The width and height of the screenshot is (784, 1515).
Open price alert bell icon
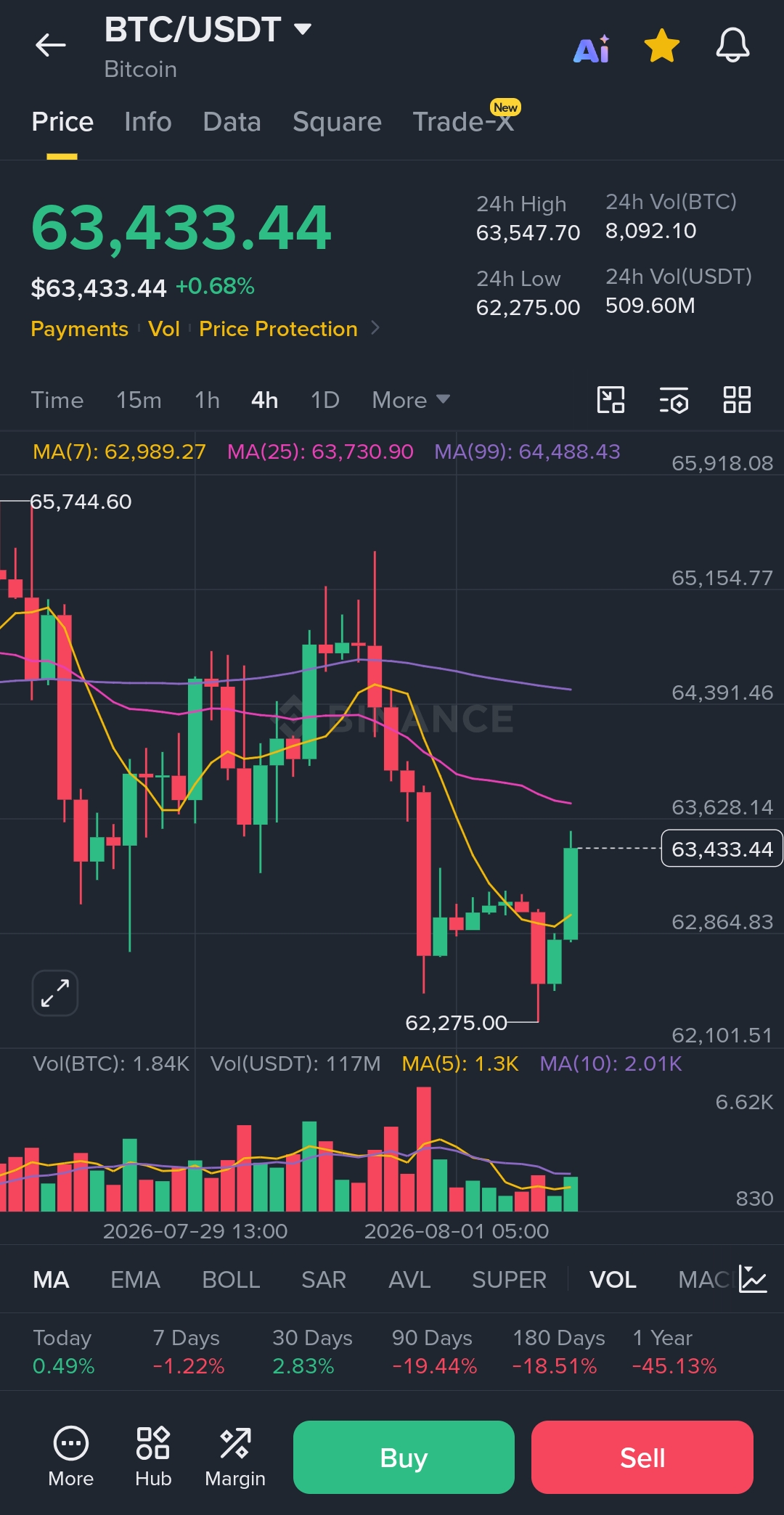click(732, 46)
